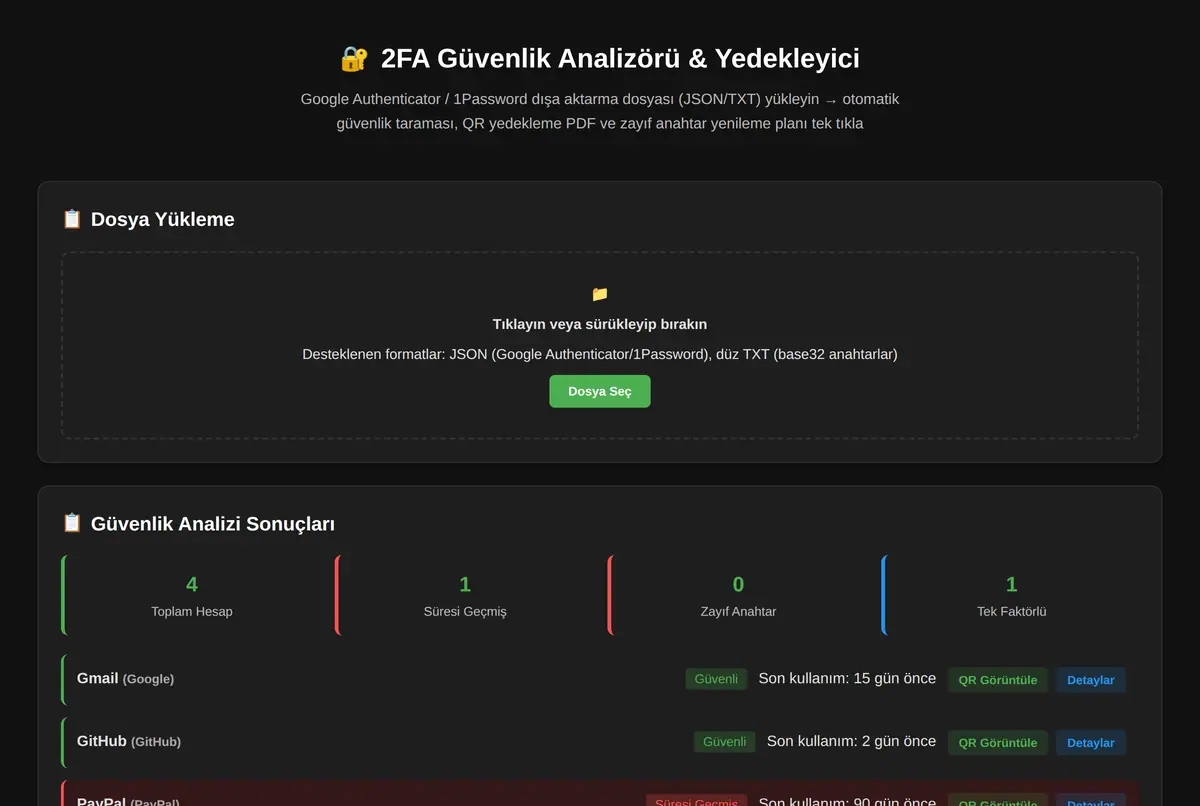Click the 'Desteklenen formatlar' description line
Screen dimensions: 1200x806
600,354
